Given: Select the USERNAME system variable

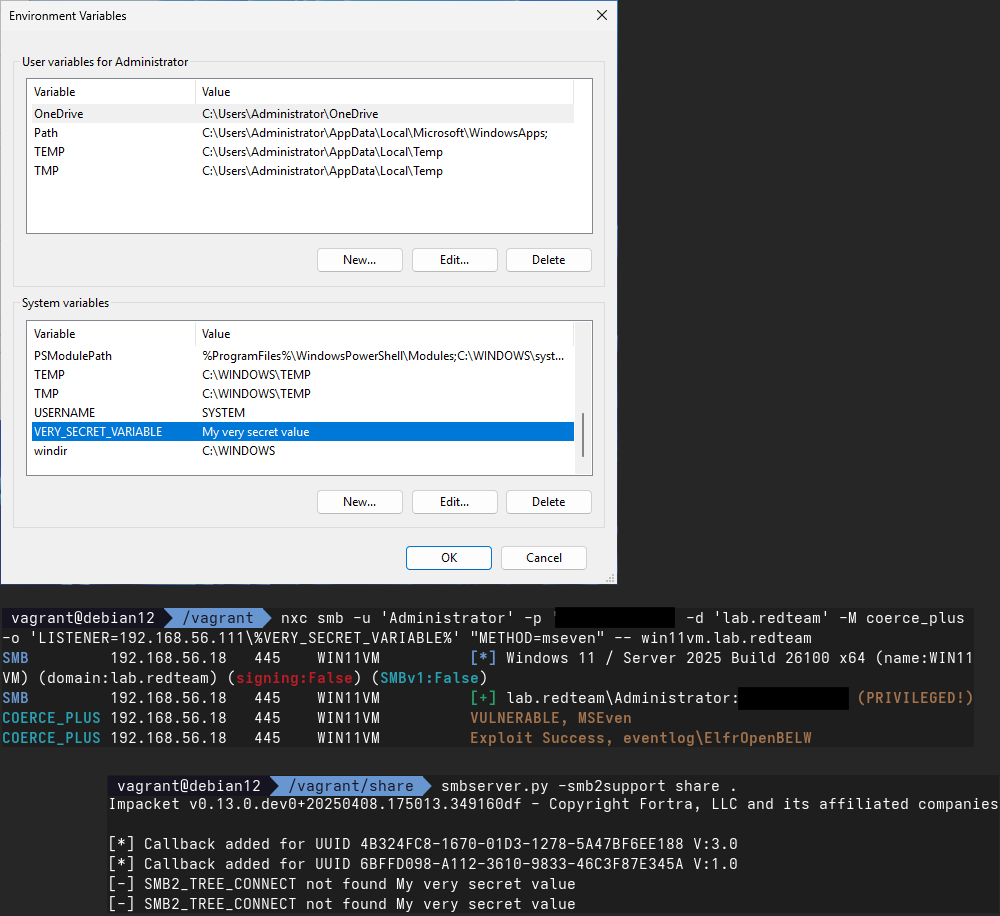Looking at the screenshot, I should point(302,413).
